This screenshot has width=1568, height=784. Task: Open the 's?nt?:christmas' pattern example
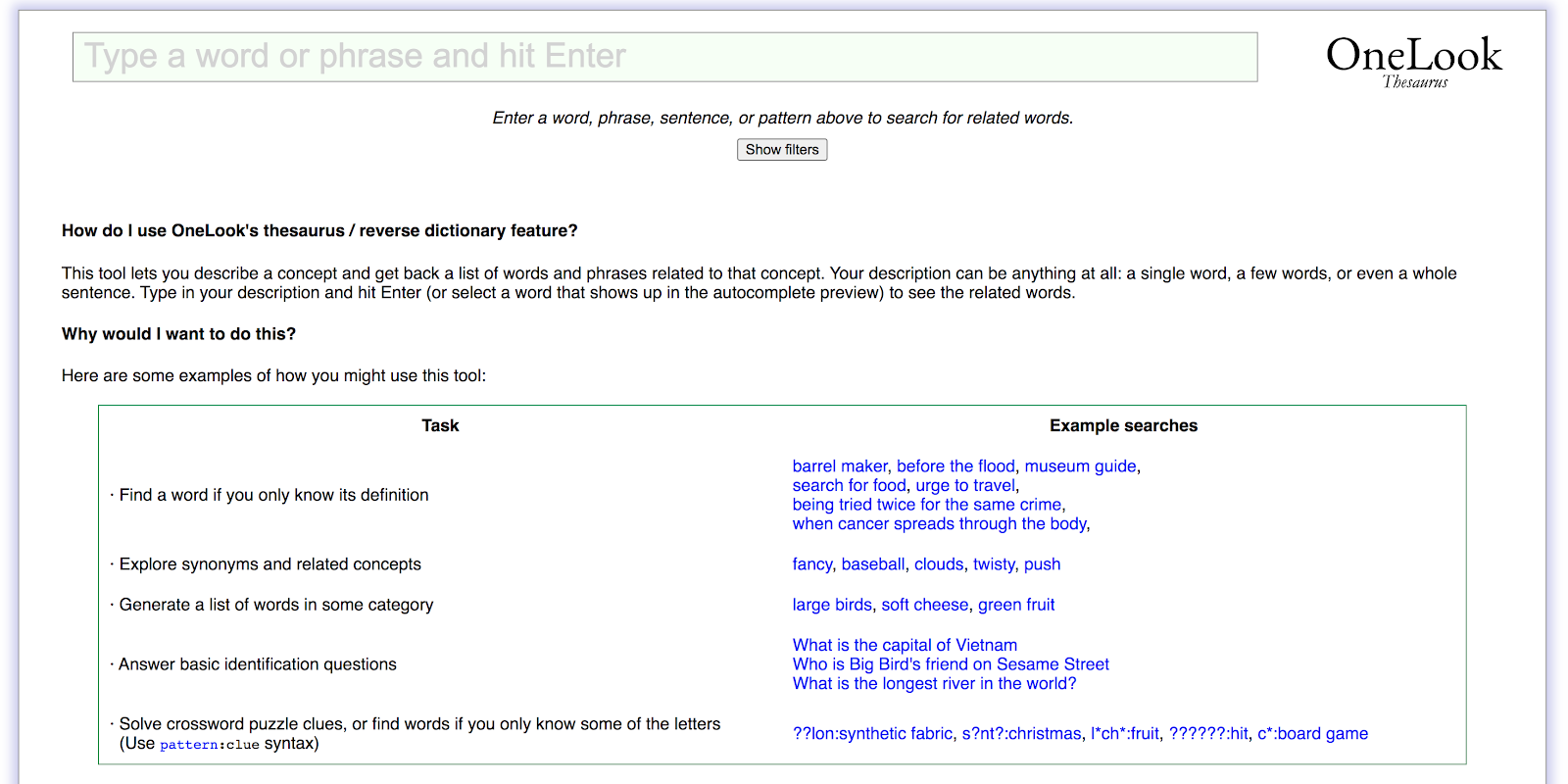coord(1021,734)
